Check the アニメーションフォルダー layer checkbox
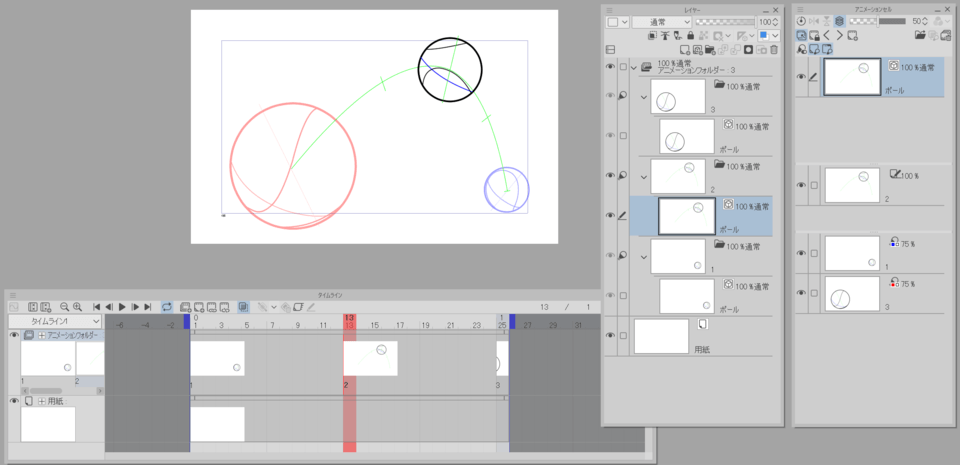960x465 pixels. click(x=623, y=67)
